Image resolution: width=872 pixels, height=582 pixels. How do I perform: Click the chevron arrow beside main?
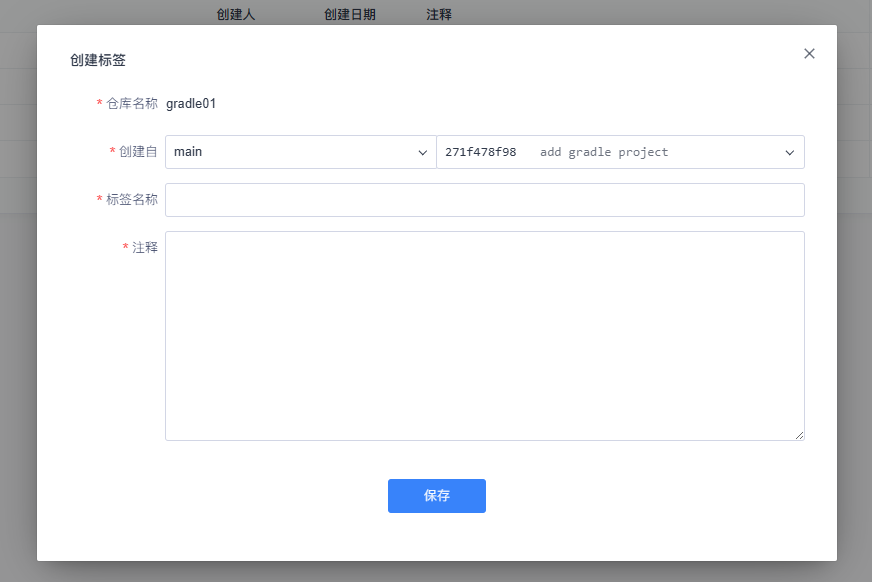(422, 153)
